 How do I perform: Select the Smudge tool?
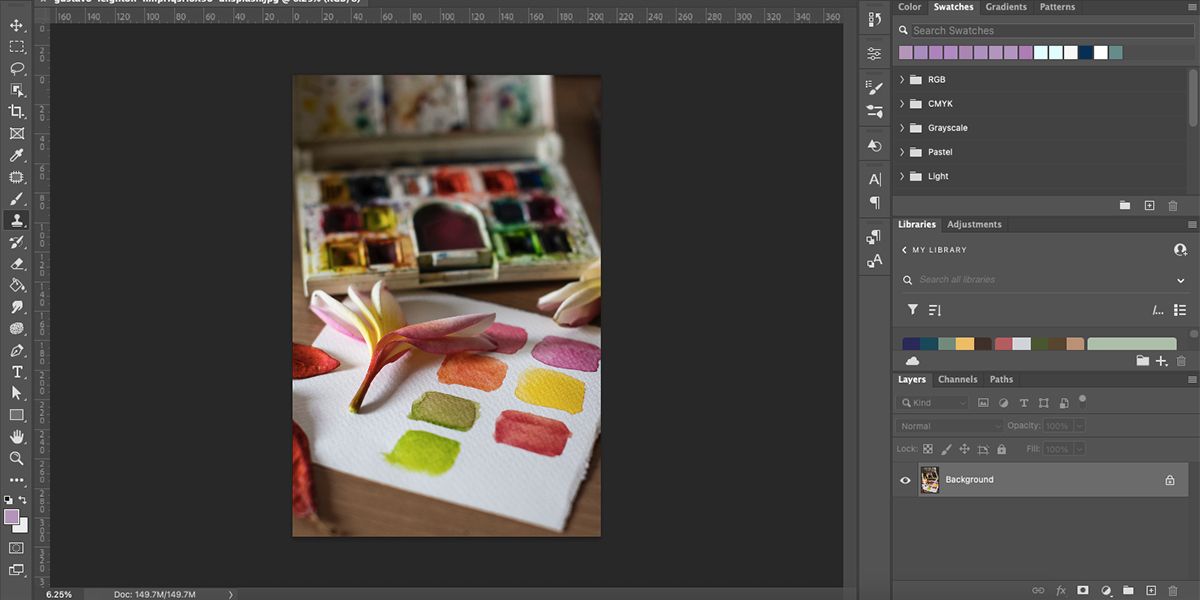[17, 307]
